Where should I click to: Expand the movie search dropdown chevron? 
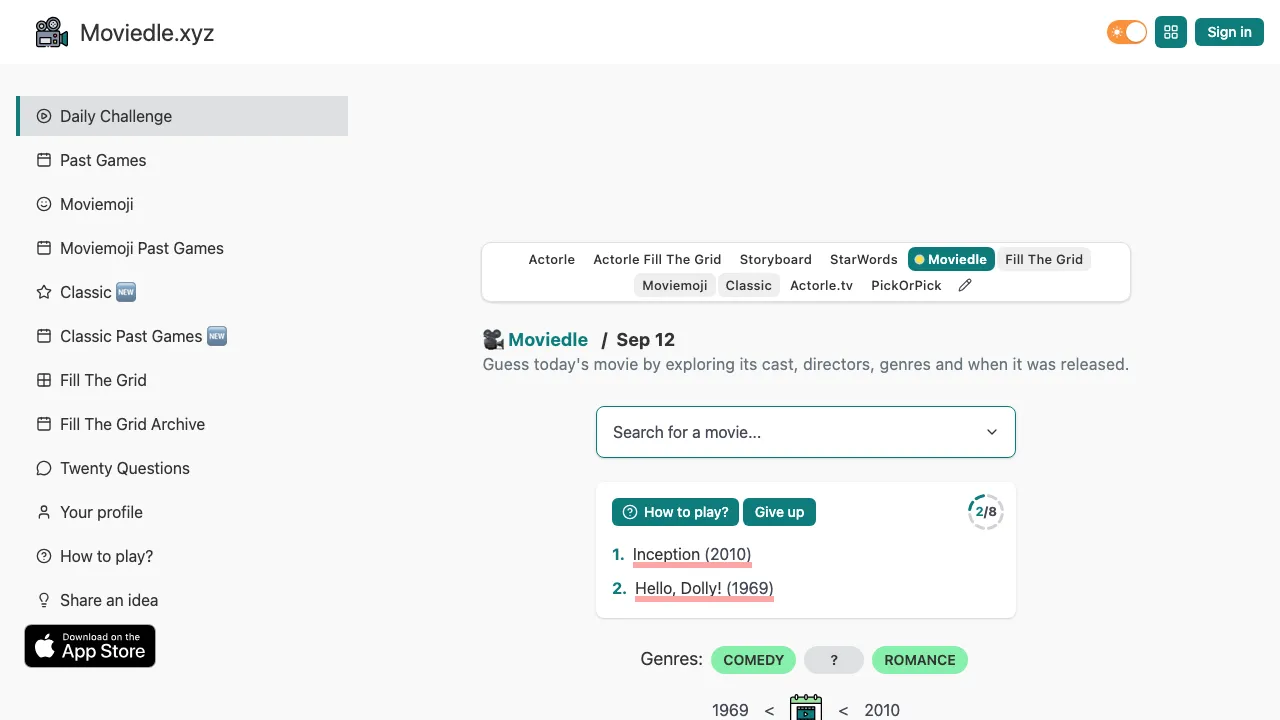coord(992,432)
